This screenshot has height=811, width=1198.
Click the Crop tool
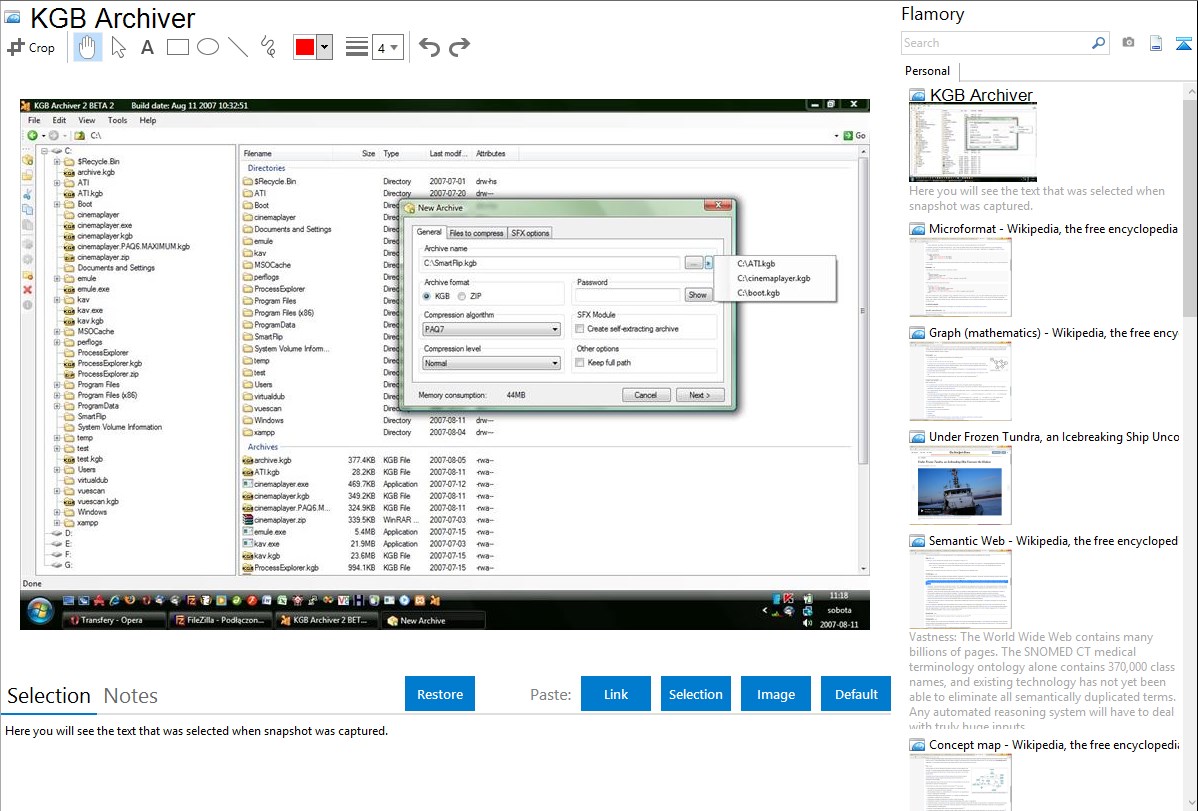[x=31, y=47]
